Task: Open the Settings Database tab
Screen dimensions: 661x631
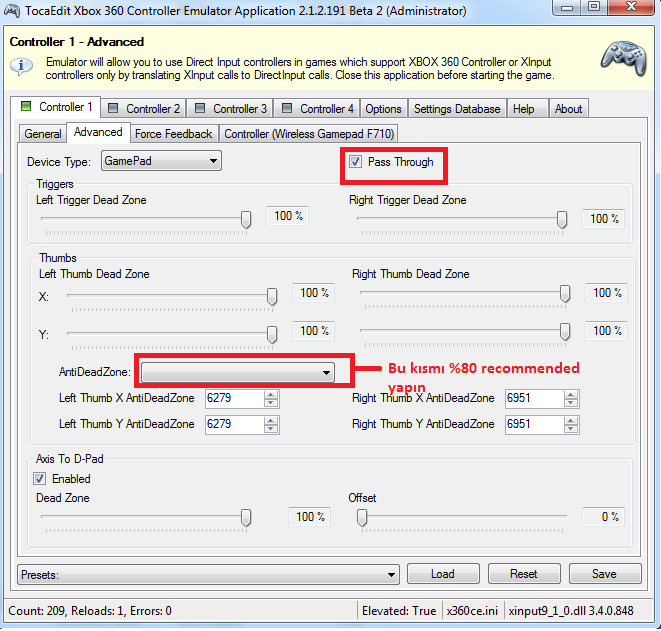Action: 457,109
